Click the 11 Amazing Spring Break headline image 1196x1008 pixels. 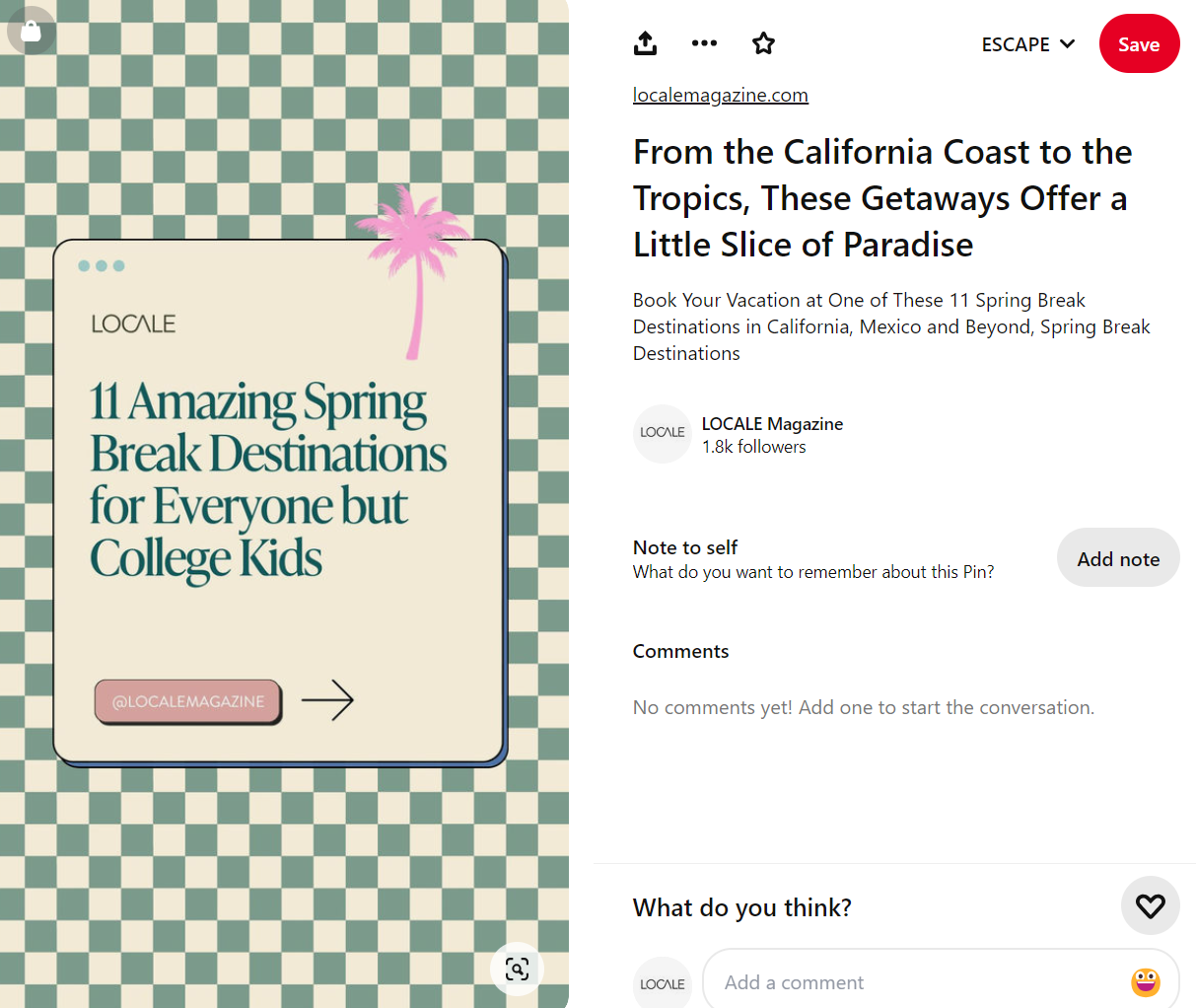(x=267, y=480)
